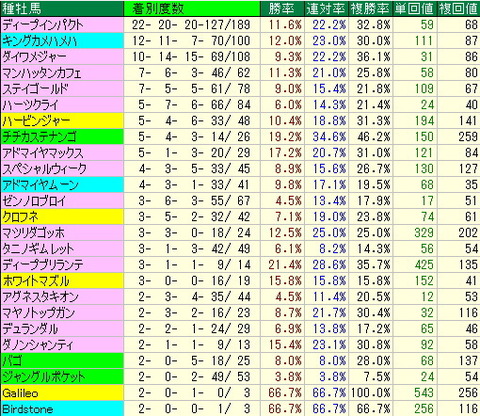Click バゴ 複回値 value 137
The width and height of the screenshot is (480, 416).
468,361
